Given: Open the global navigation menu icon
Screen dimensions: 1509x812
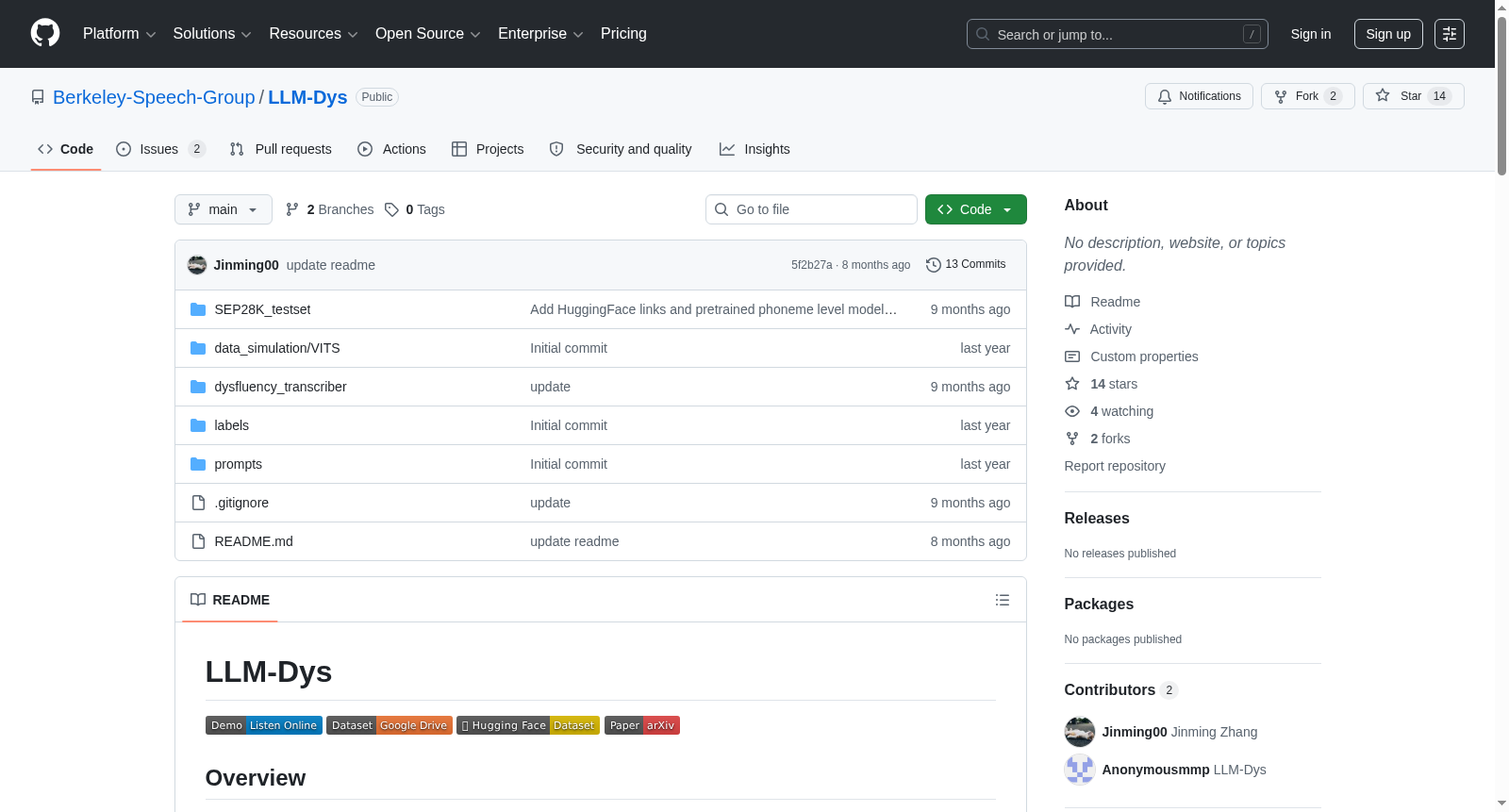Looking at the screenshot, I should [x=1450, y=34].
